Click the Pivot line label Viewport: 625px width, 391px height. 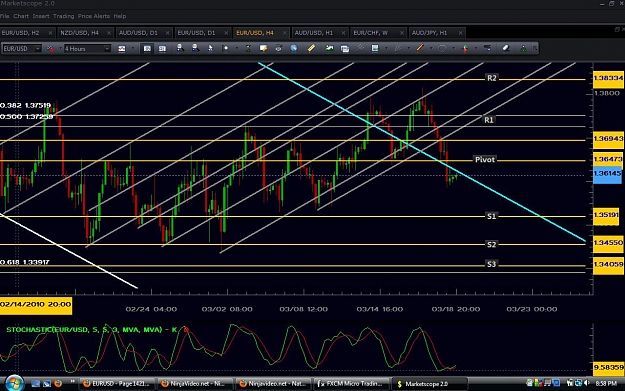pos(485,159)
